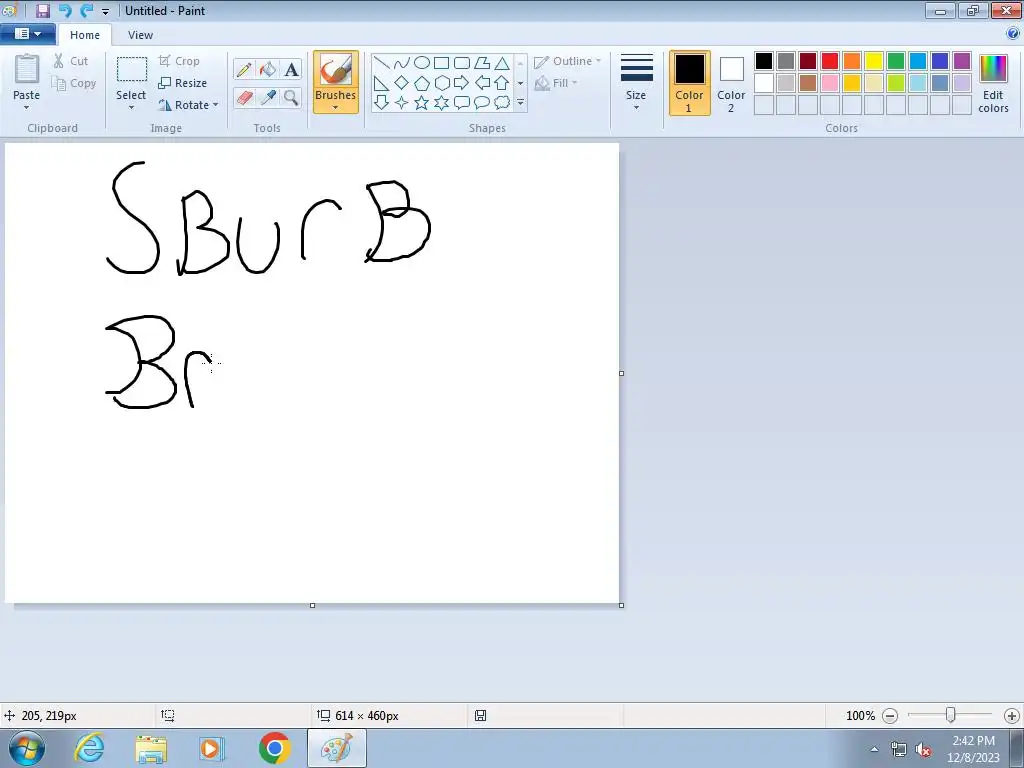Screen dimensions: 1024x768
Task: Activate Color 2 selector
Action: coord(731,83)
